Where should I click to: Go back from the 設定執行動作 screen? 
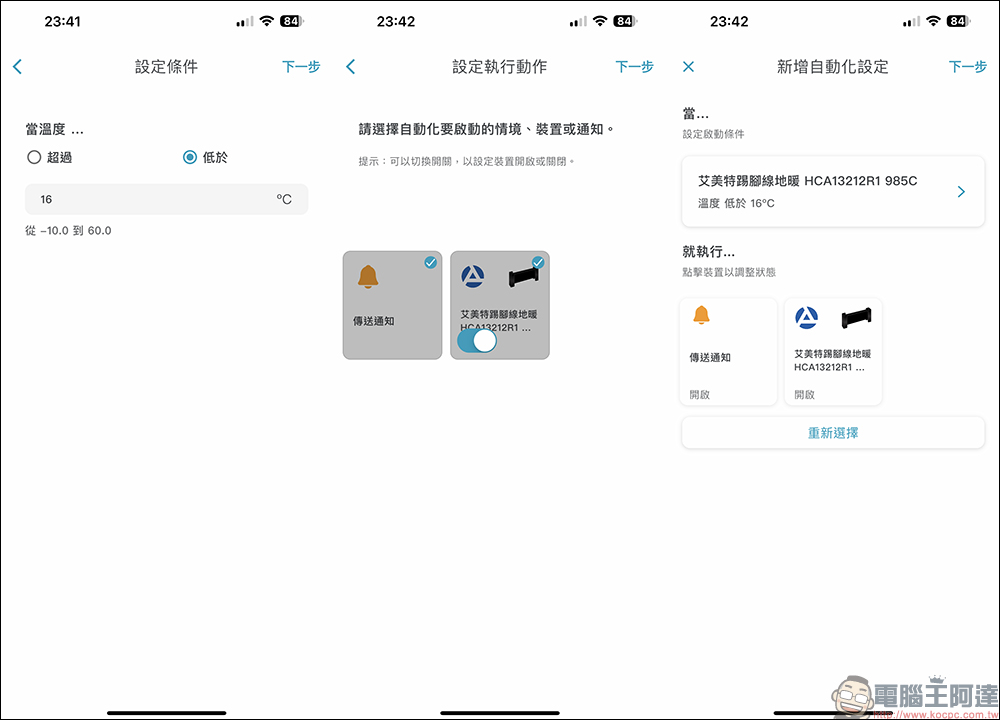[x=351, y=66]
